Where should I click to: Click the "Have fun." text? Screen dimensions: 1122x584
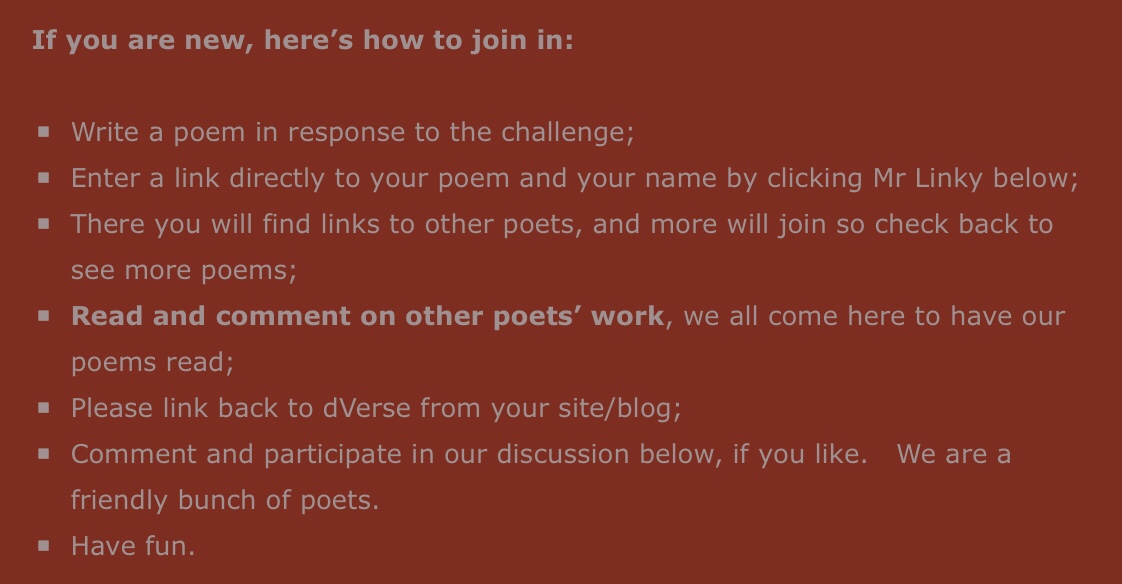(x=132, y=546)
